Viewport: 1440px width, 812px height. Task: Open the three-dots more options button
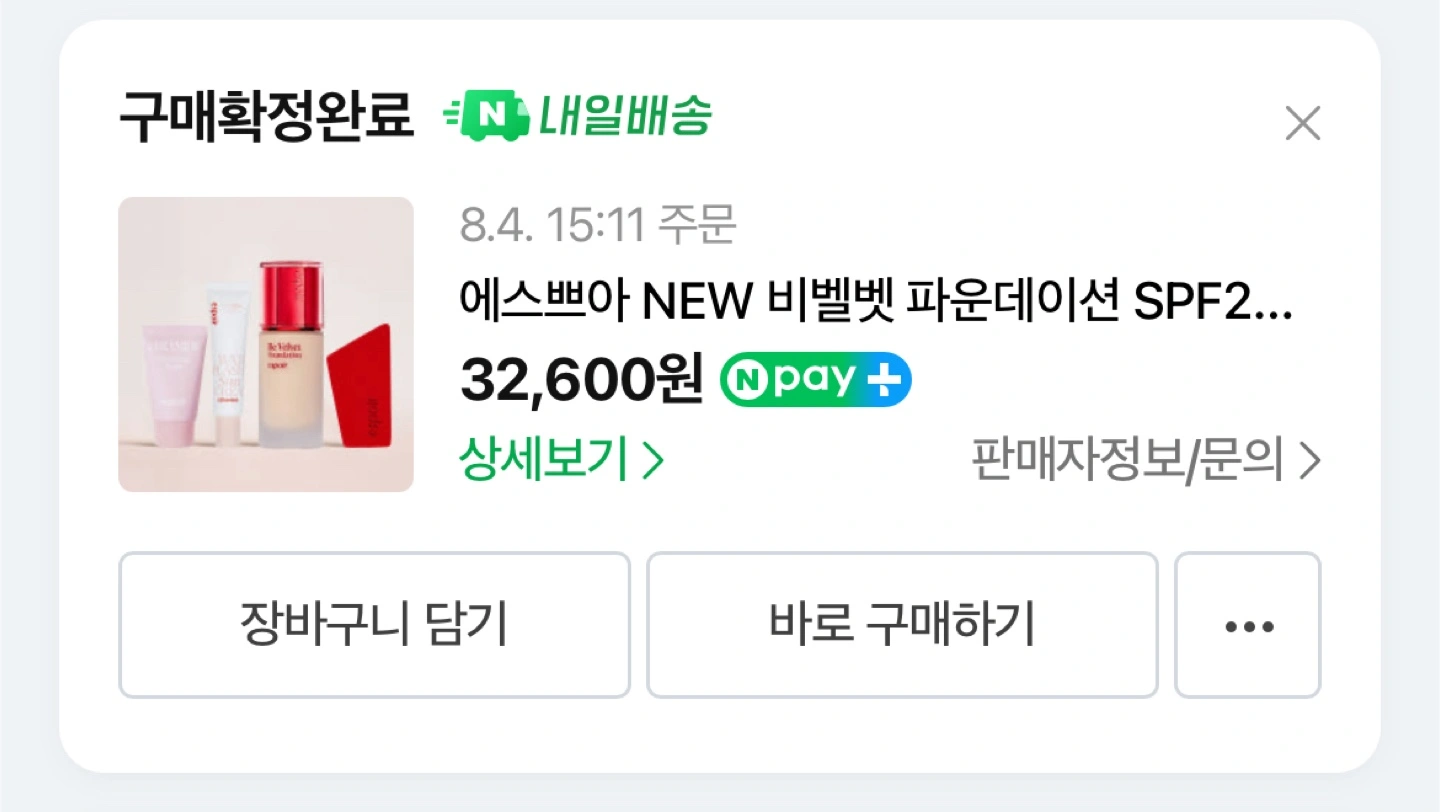[1248, 625]
